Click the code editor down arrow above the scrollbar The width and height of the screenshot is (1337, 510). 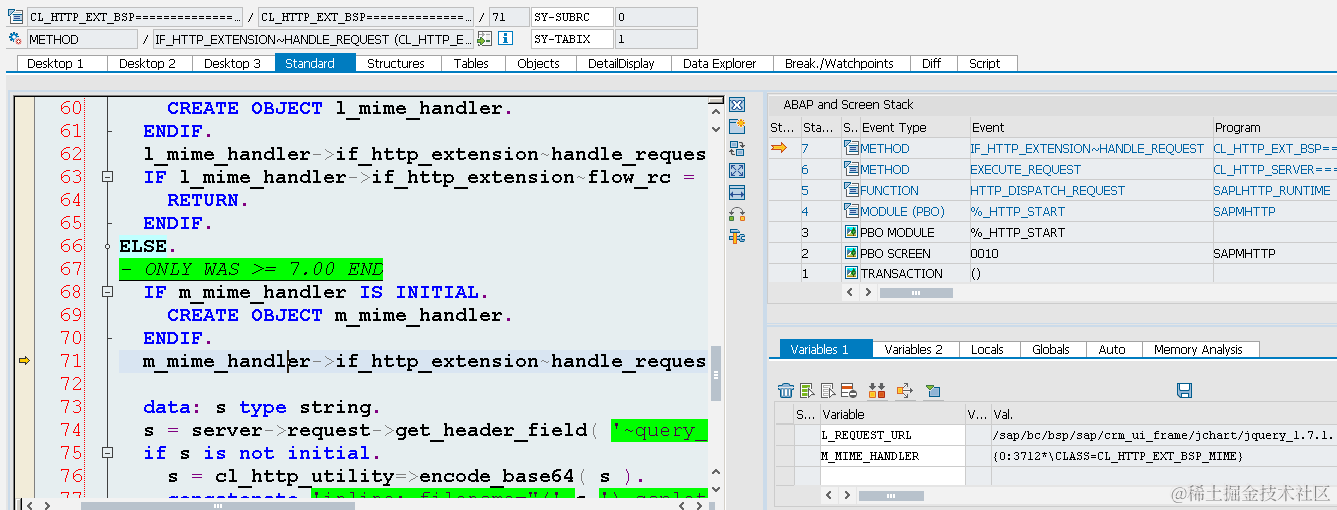[715, 128]
